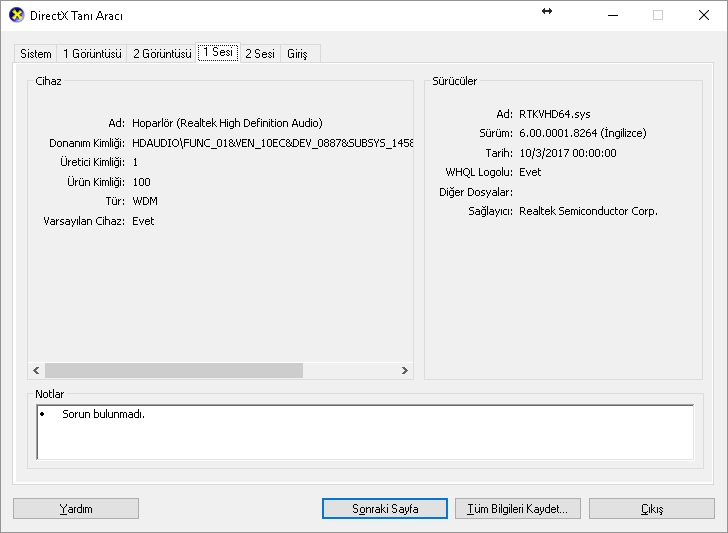Click the Varsayılan Cihaz value Evet
This screenshot has height=533, width=728.
coord(143,221)
